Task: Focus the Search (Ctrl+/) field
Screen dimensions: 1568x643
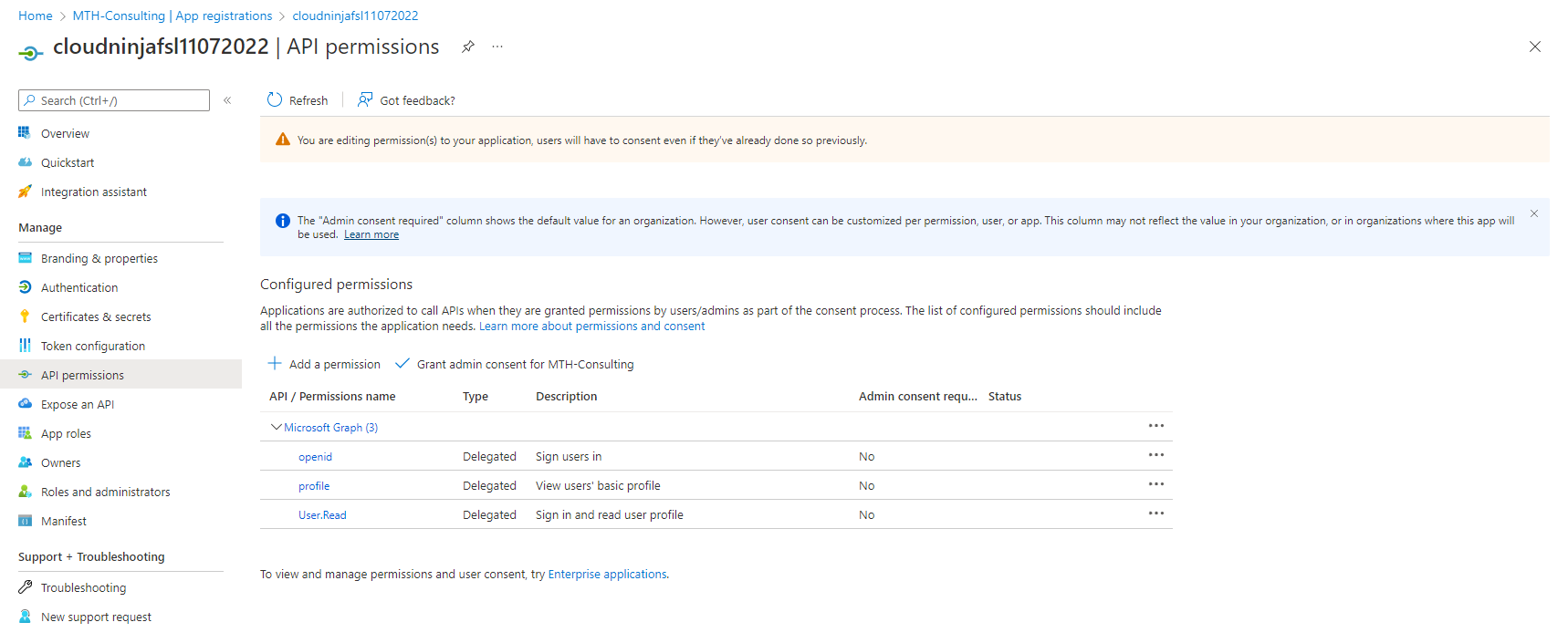Action: click(x=114, y=100)
